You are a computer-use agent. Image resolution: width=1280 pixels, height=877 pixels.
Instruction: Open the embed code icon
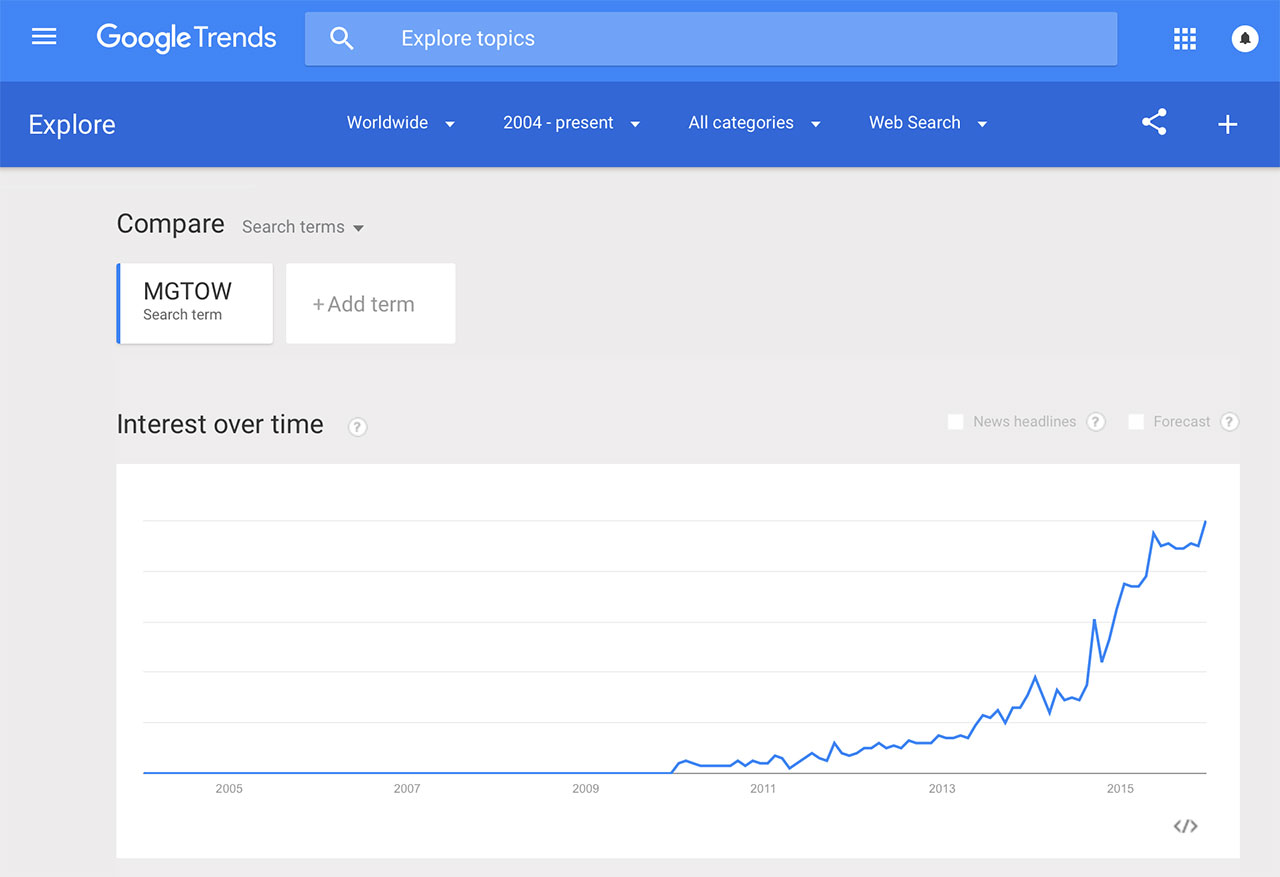[1185, 826]
